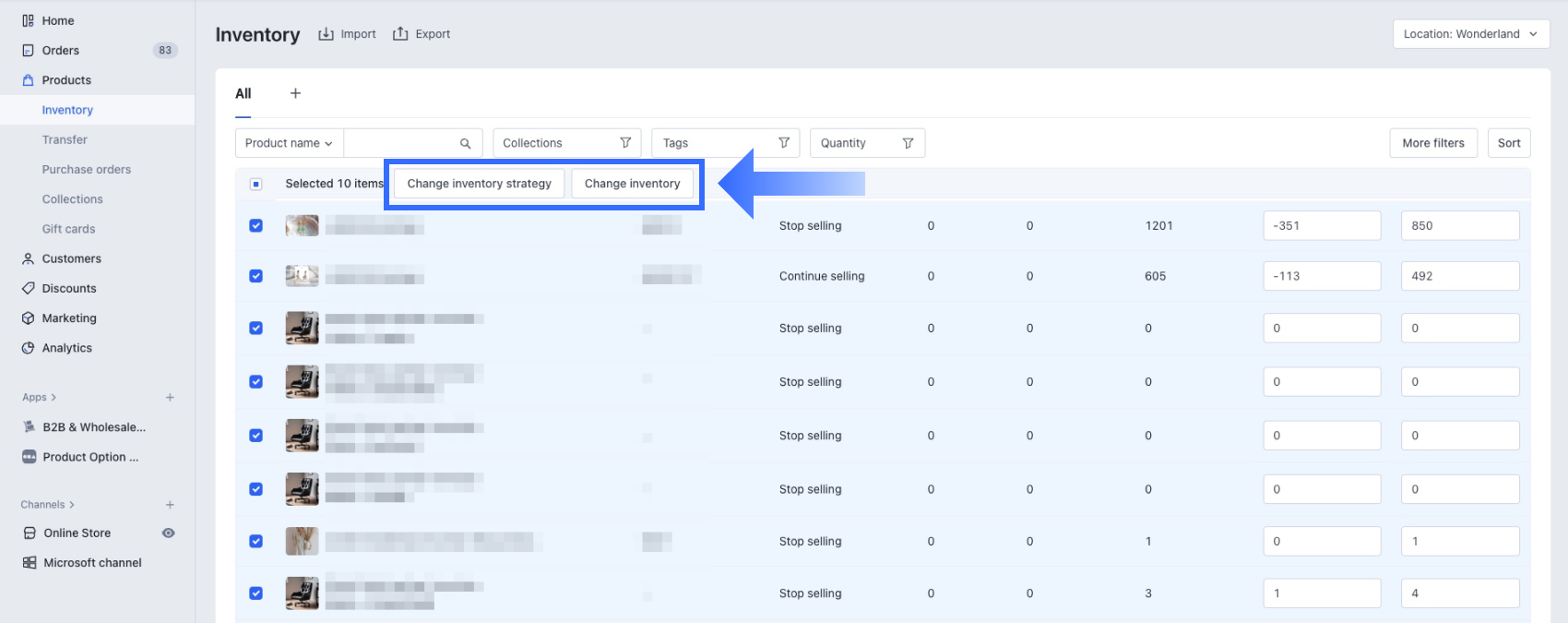Click the quantity field showing 850

point(1459,225)
